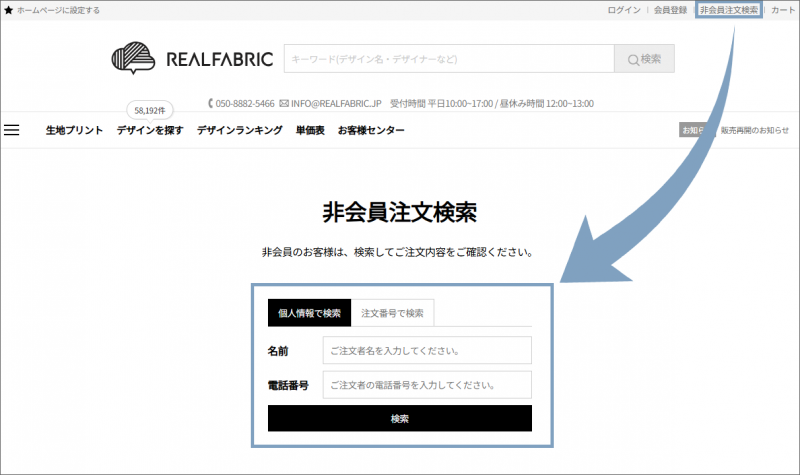
Task: Click the REALFABRIC logo
Action: [192, 59]
